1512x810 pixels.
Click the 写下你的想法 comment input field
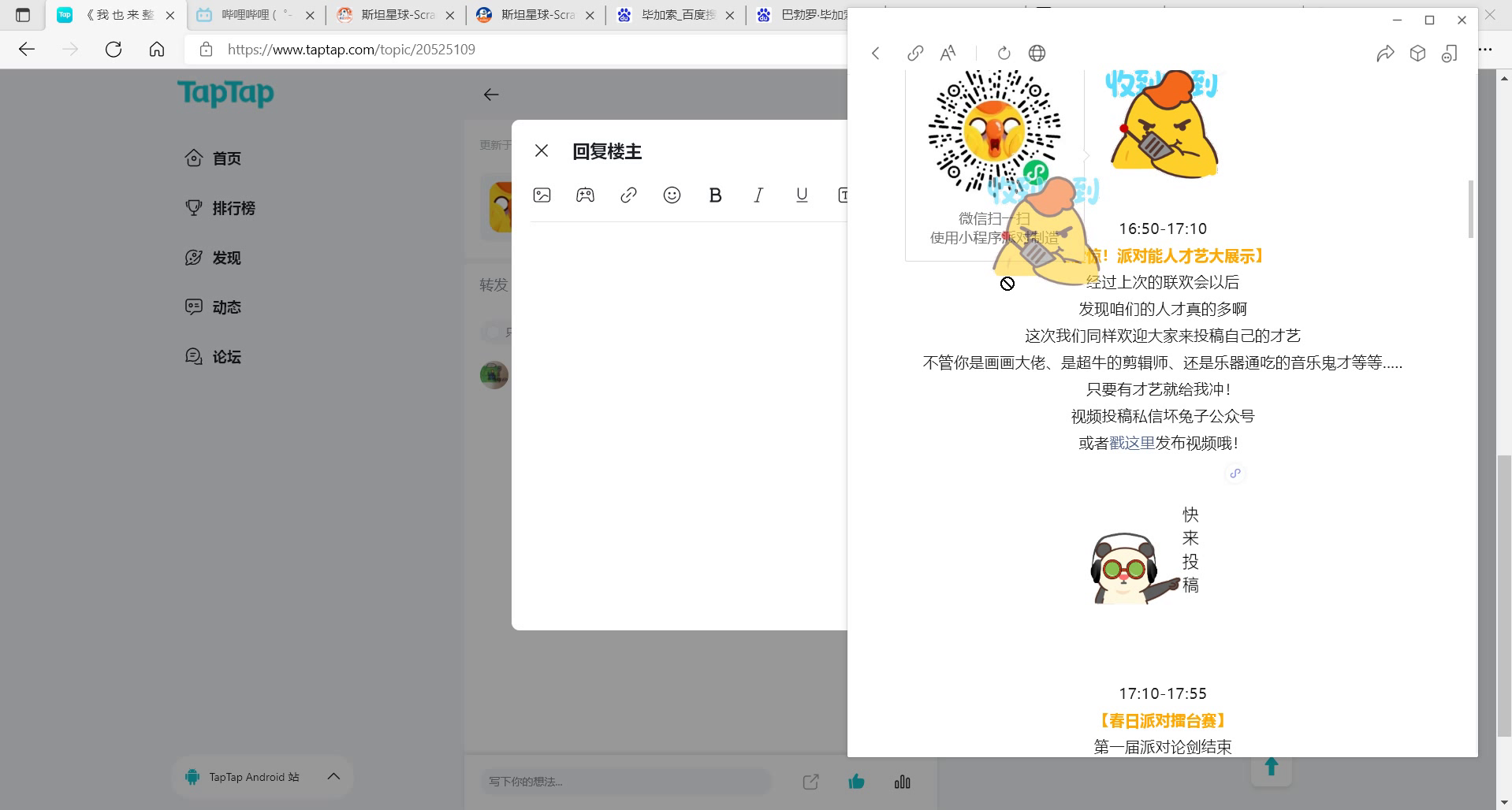click(624, 782)
